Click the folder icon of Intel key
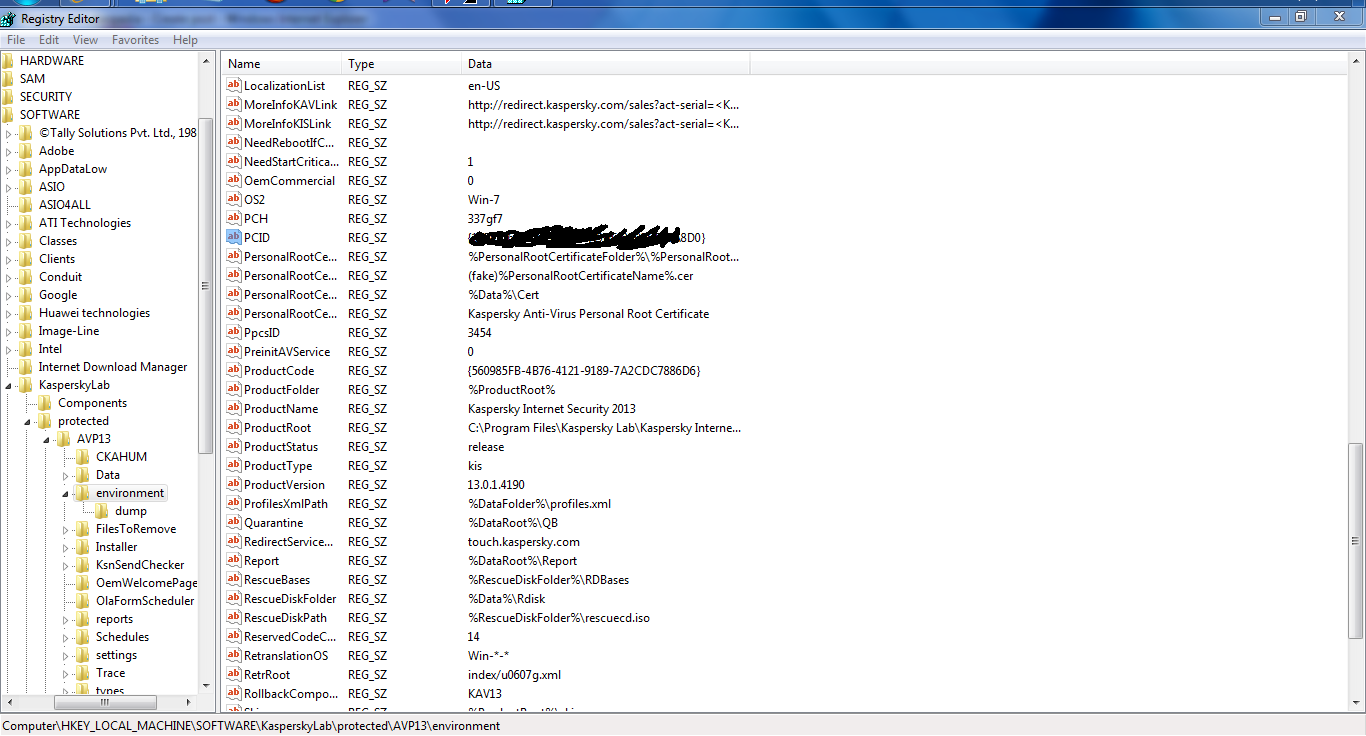This screenshot has width=1366, height=736. (x=26, y=348)
